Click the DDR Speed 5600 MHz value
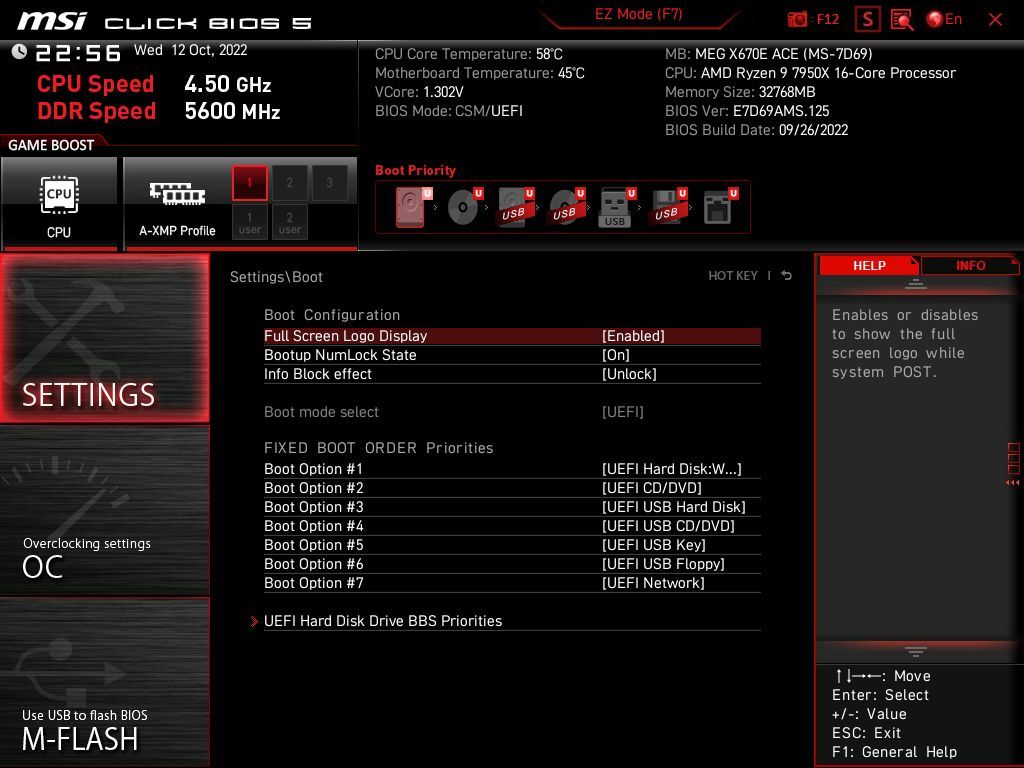Image resolution: width=1024 pixels, height=768 pixels. click(x=232, y=111)
